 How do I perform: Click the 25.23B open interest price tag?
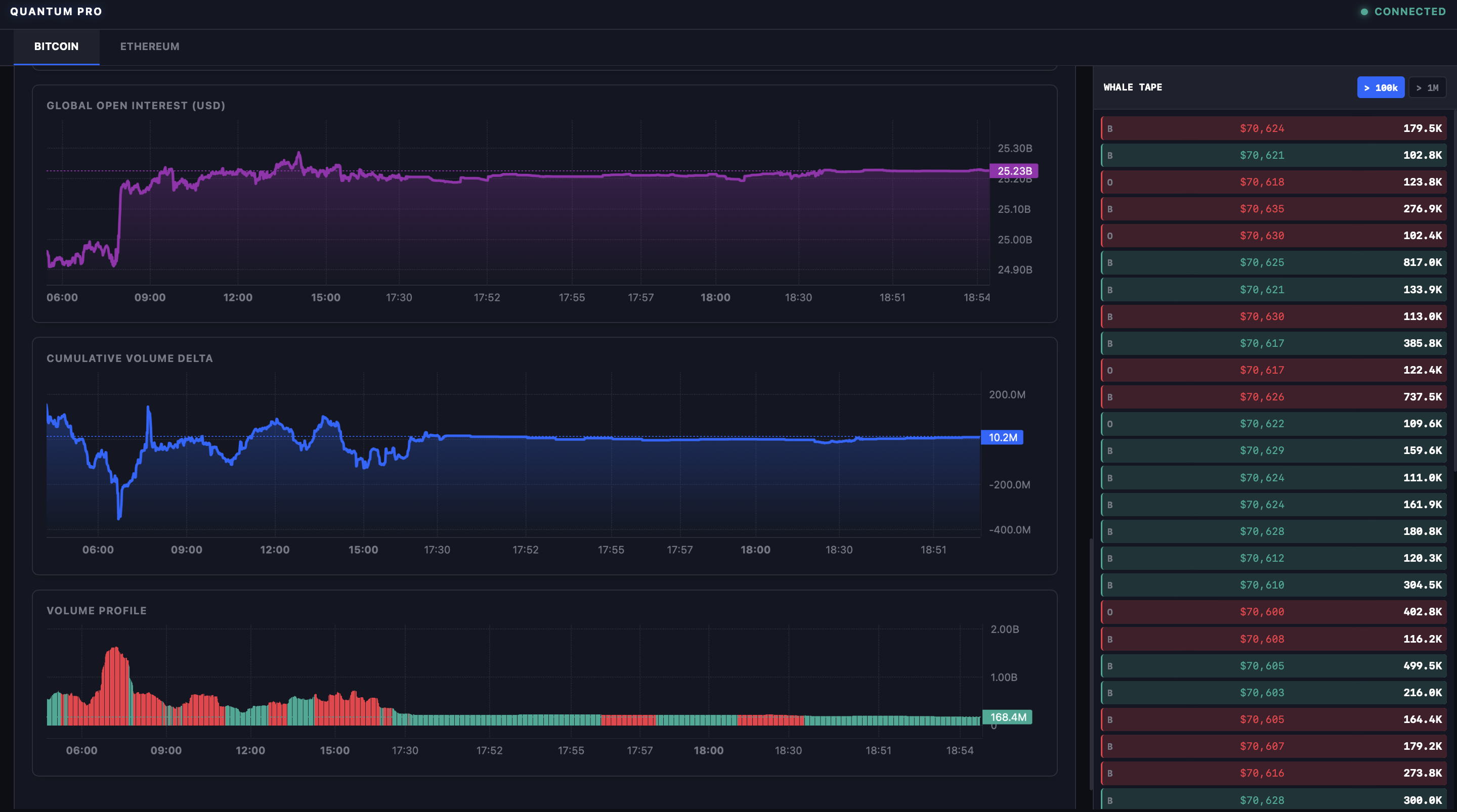(1014, 171)
